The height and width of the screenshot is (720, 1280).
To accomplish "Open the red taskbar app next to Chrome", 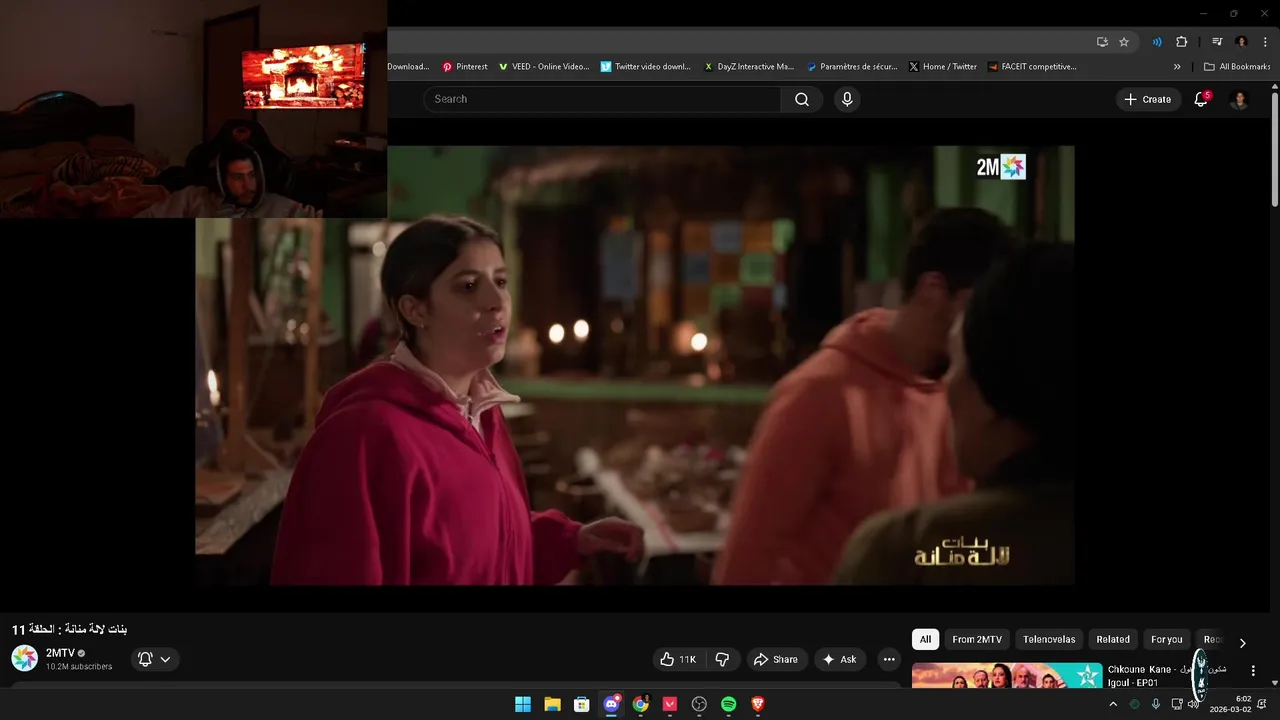I will [670, 704].
